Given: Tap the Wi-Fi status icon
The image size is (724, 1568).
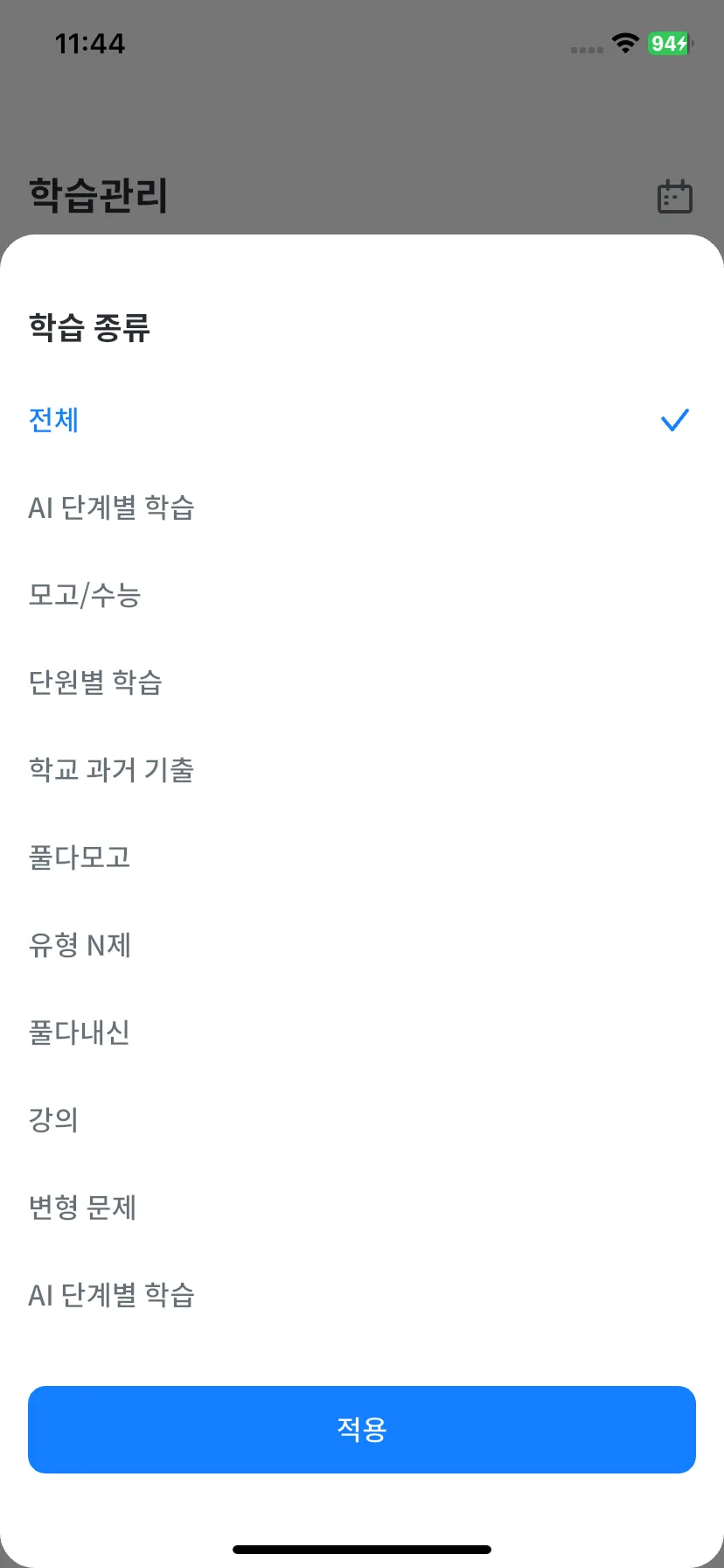Looking at the screenshot, I should pyautogui.click(x=624, y=43).
